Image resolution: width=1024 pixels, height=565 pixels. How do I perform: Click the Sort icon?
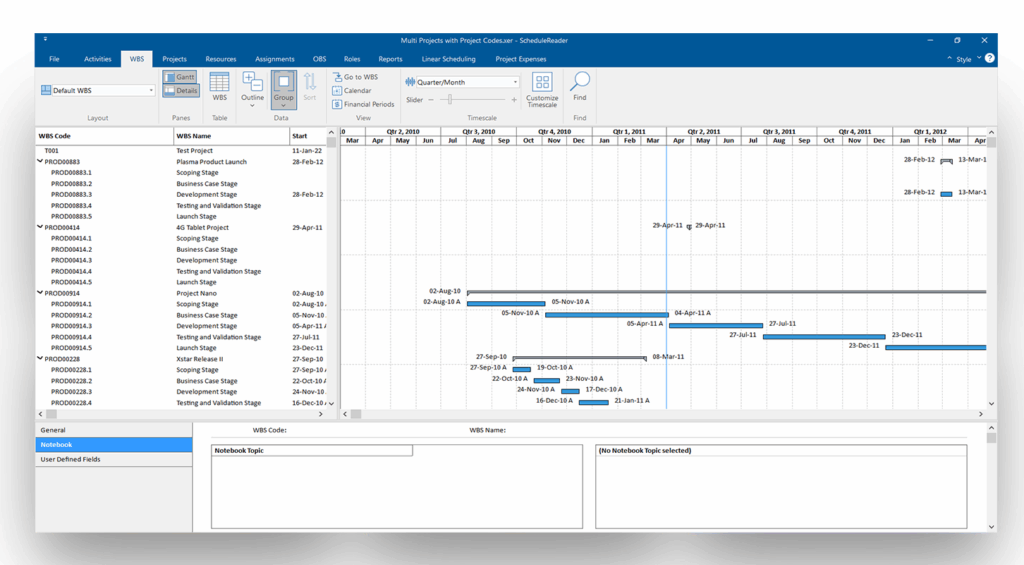tap(310, 87)
